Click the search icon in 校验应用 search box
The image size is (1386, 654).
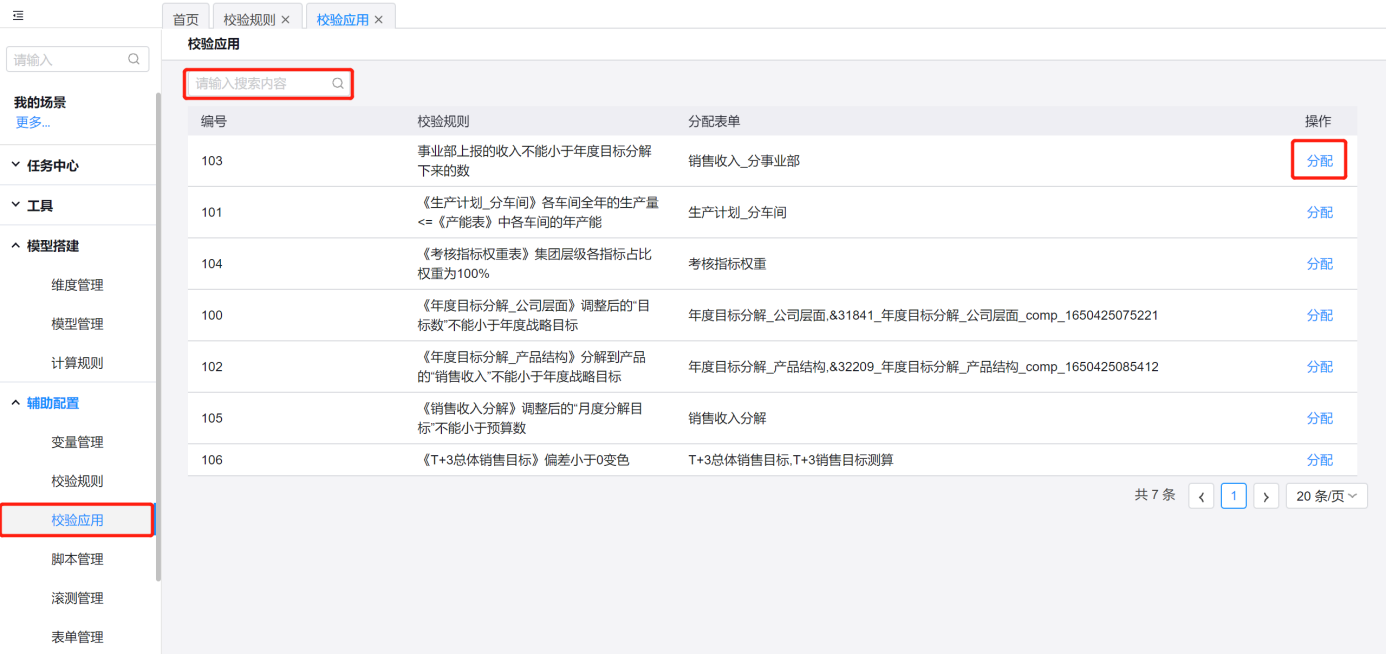(338, 84)
